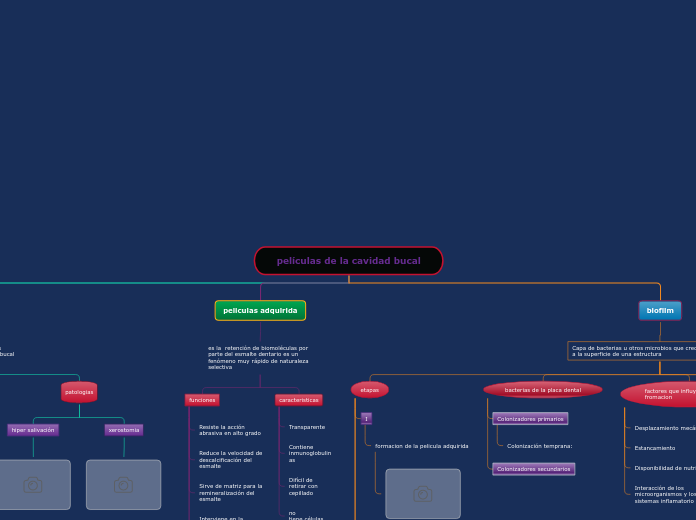
Task: Open image placeholder under 'xerostomia'
Action: point(123,484)
